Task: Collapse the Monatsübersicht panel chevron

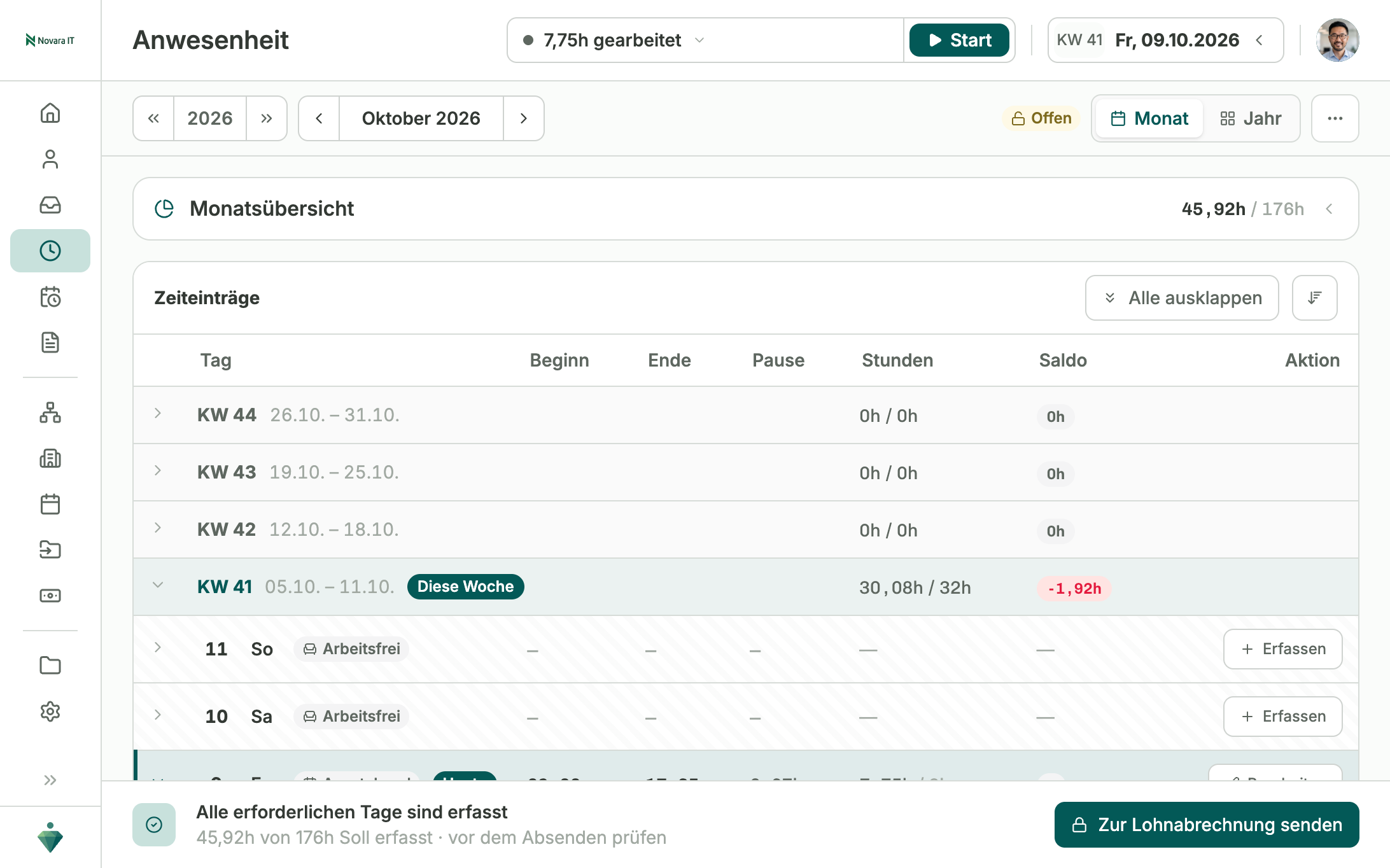Action: click(1330, 209)
